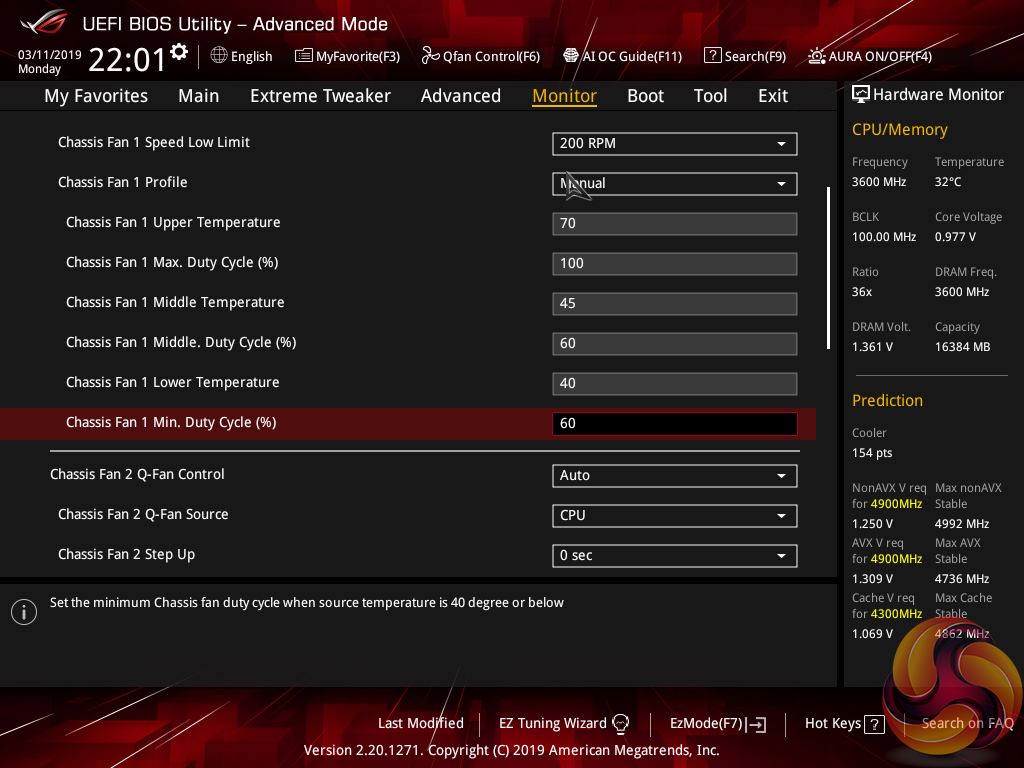
Task: Click the Search question mark icon
Action: click(x=712, y=56)
